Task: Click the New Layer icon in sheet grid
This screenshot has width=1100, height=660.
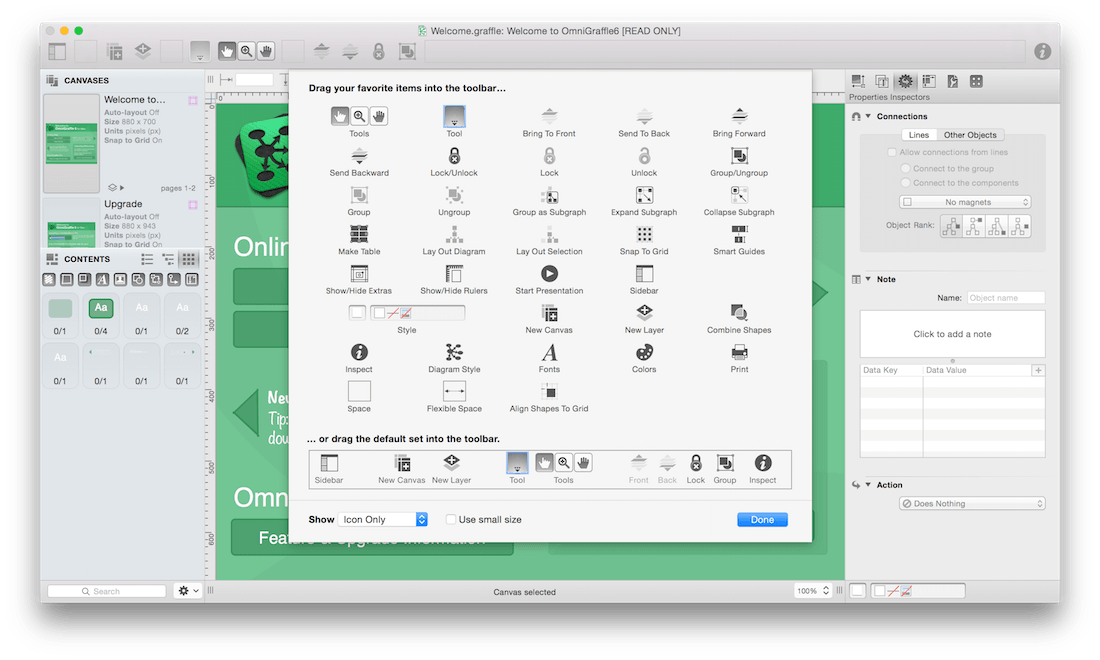Action: (644, 312)
